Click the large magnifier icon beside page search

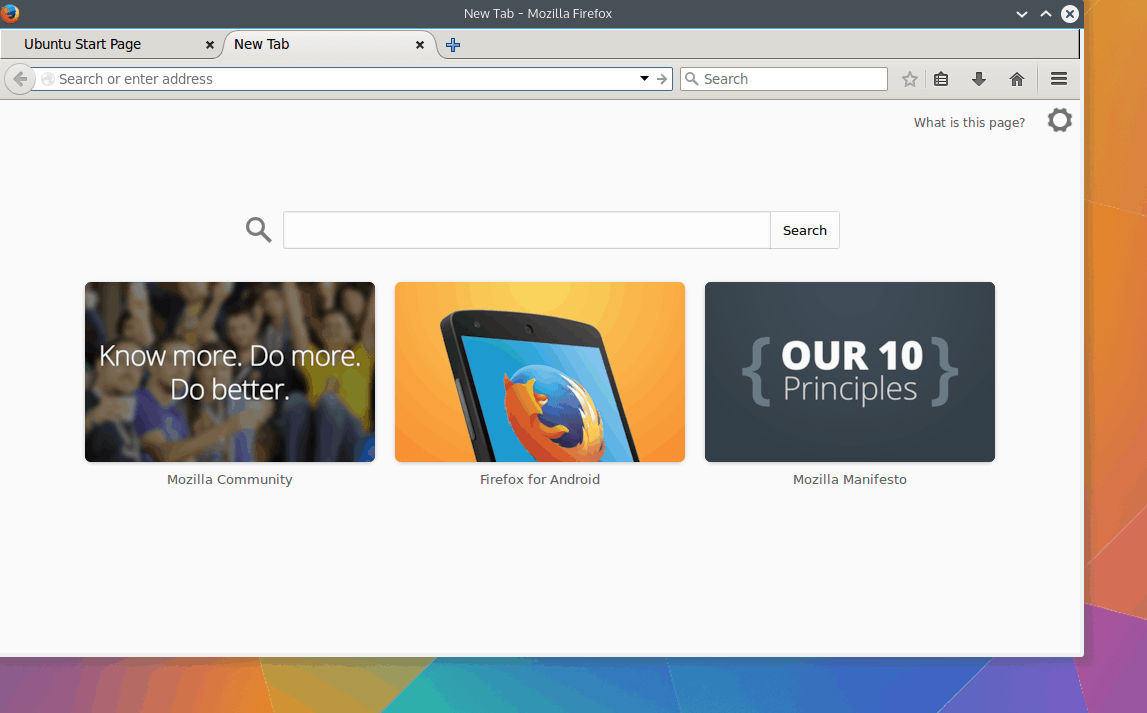tap(258, 230)
